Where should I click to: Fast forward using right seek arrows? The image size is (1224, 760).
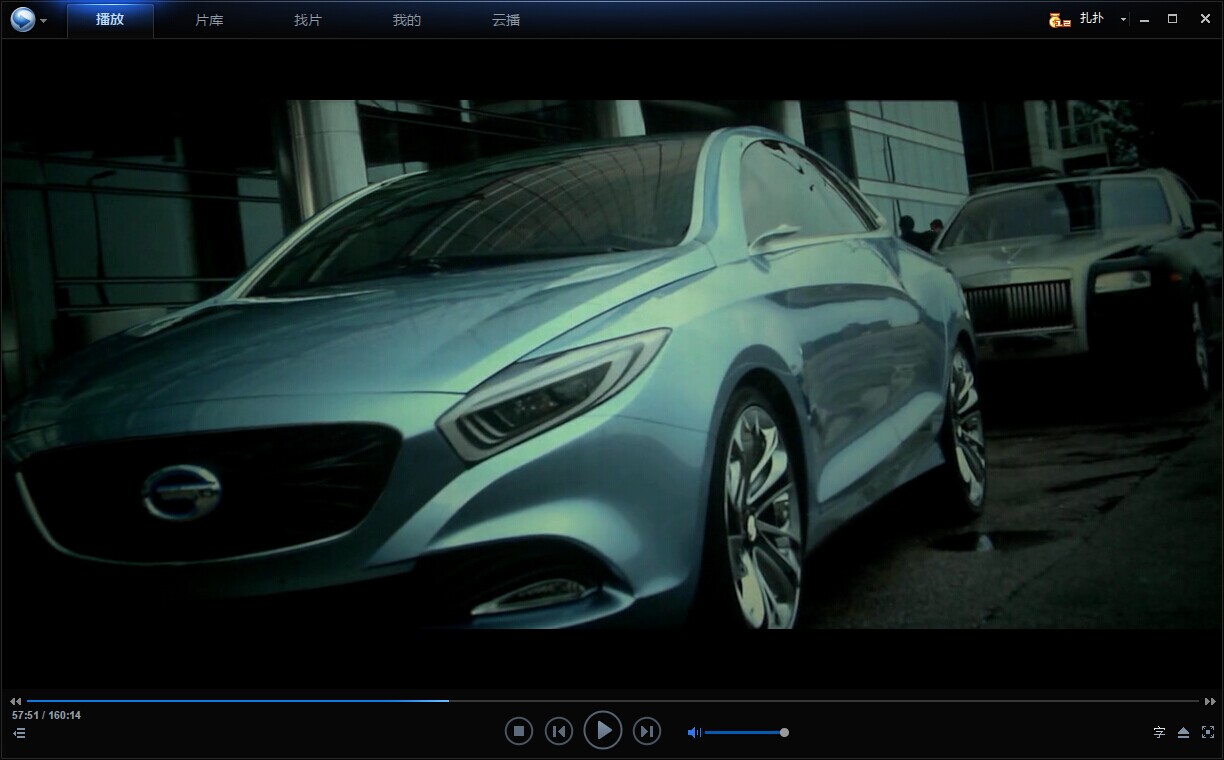[x=1210, y=701]
